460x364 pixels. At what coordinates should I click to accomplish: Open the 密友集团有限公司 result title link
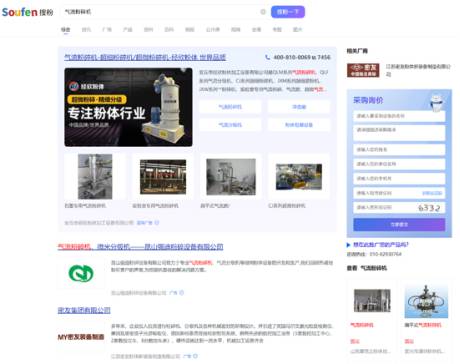(84, 310)
